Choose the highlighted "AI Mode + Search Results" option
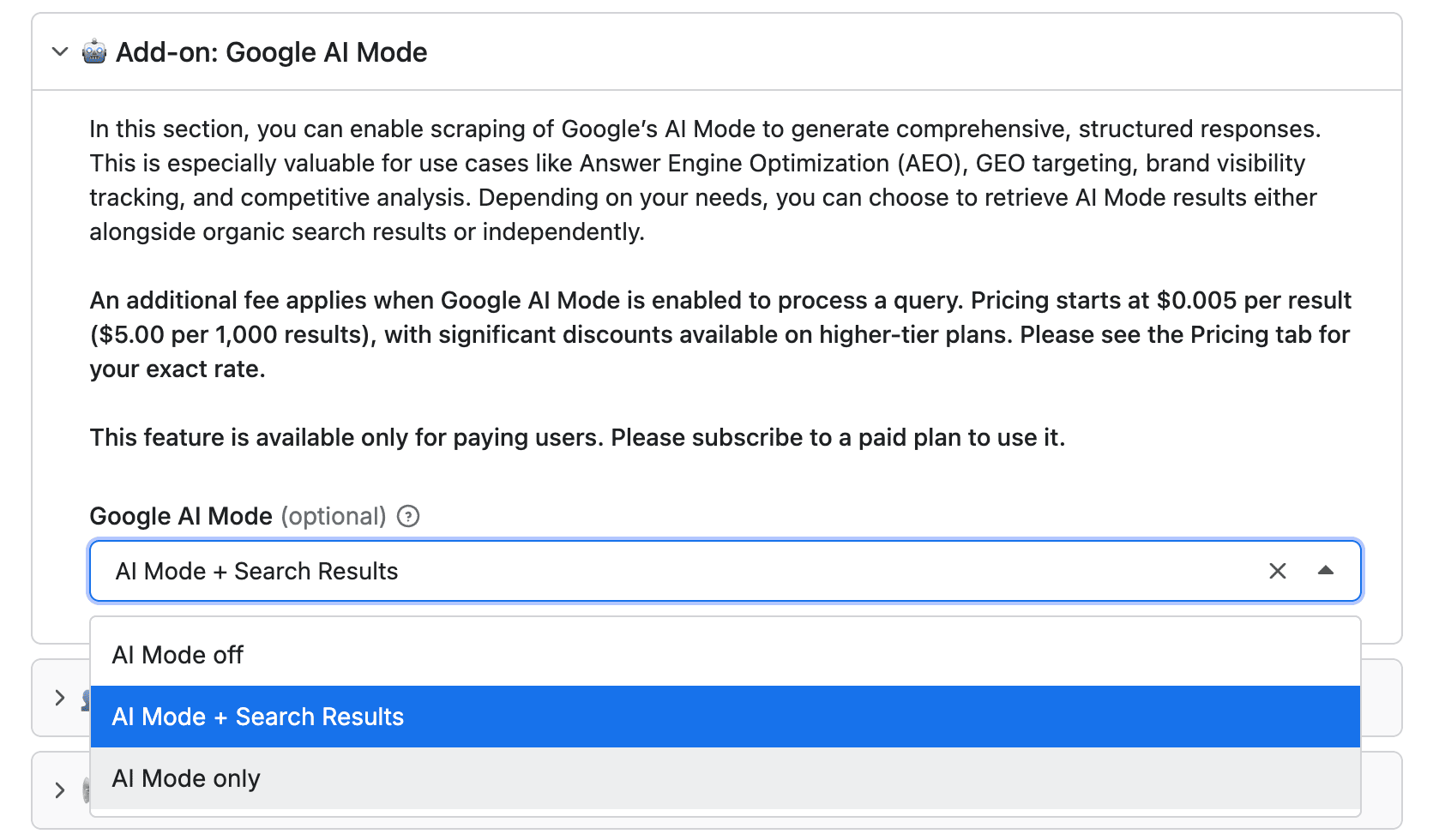This screenshot has height=840, width=1439. 258,717
